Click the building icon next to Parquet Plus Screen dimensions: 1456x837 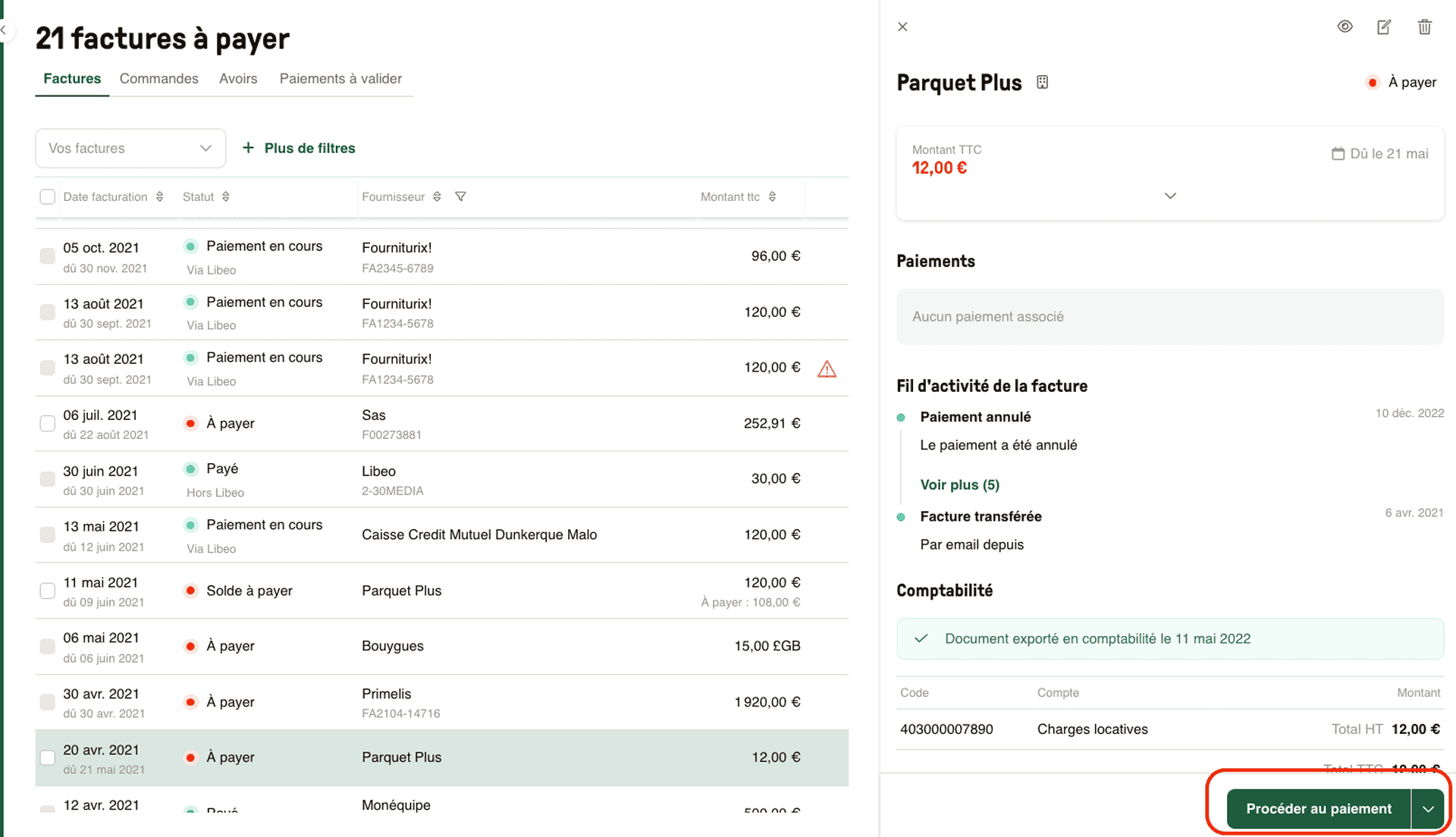[x=1042, y=82]
